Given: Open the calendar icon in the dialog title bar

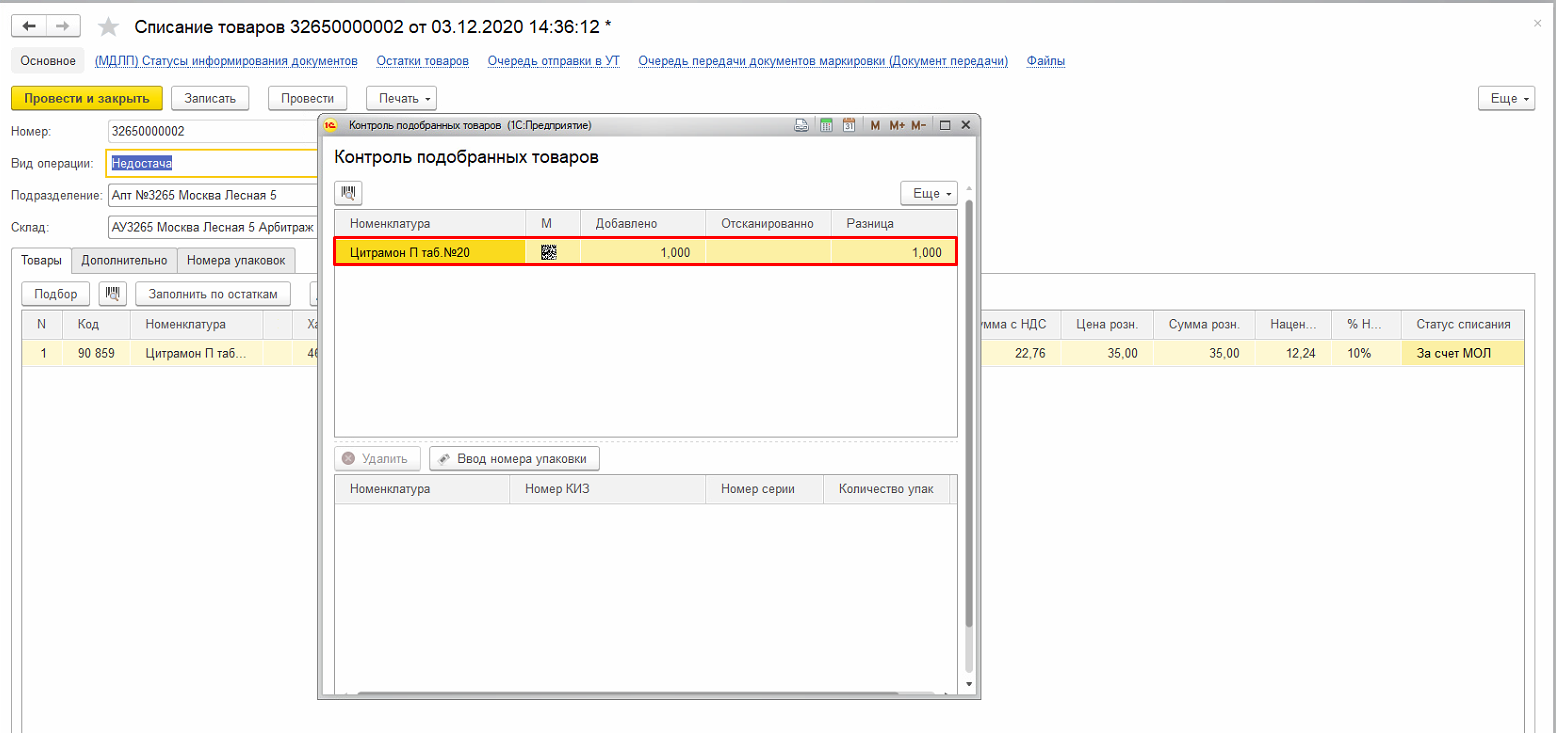Looking at the screenshot, I should point(849,125).
